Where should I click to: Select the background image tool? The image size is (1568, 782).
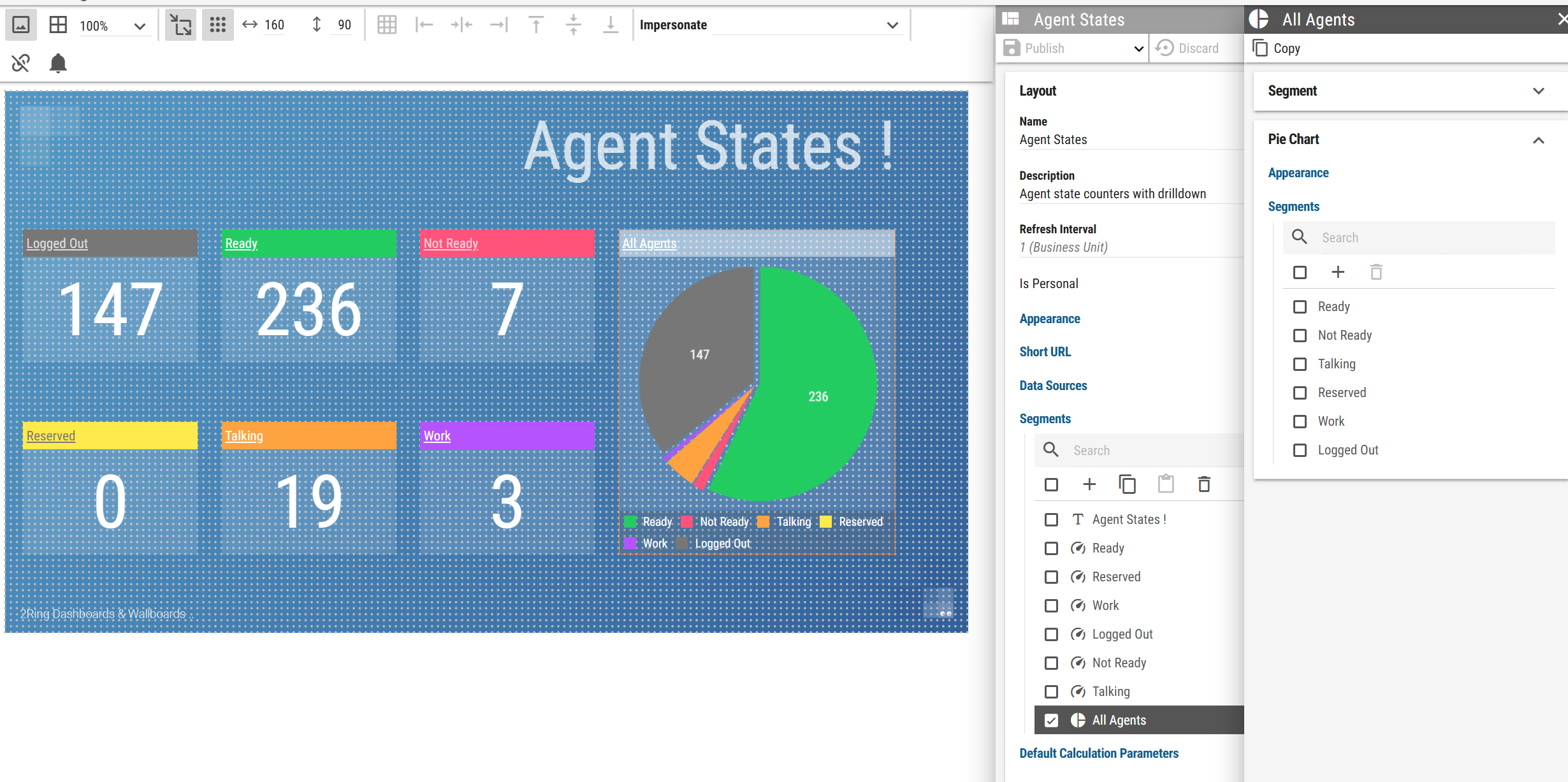pyautogui.click(x=21, y=25)
